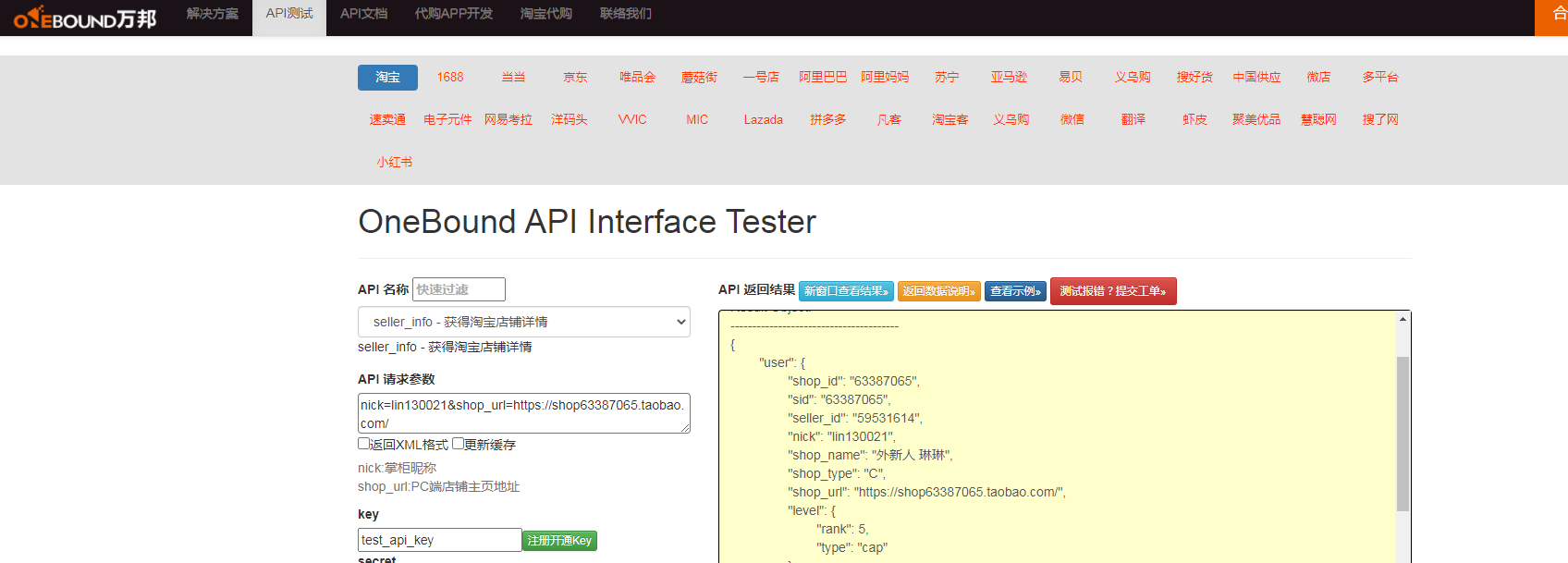Select the VVIC platform link
The width and height of the screenshot is (1568, 563).
click(632, 120)
